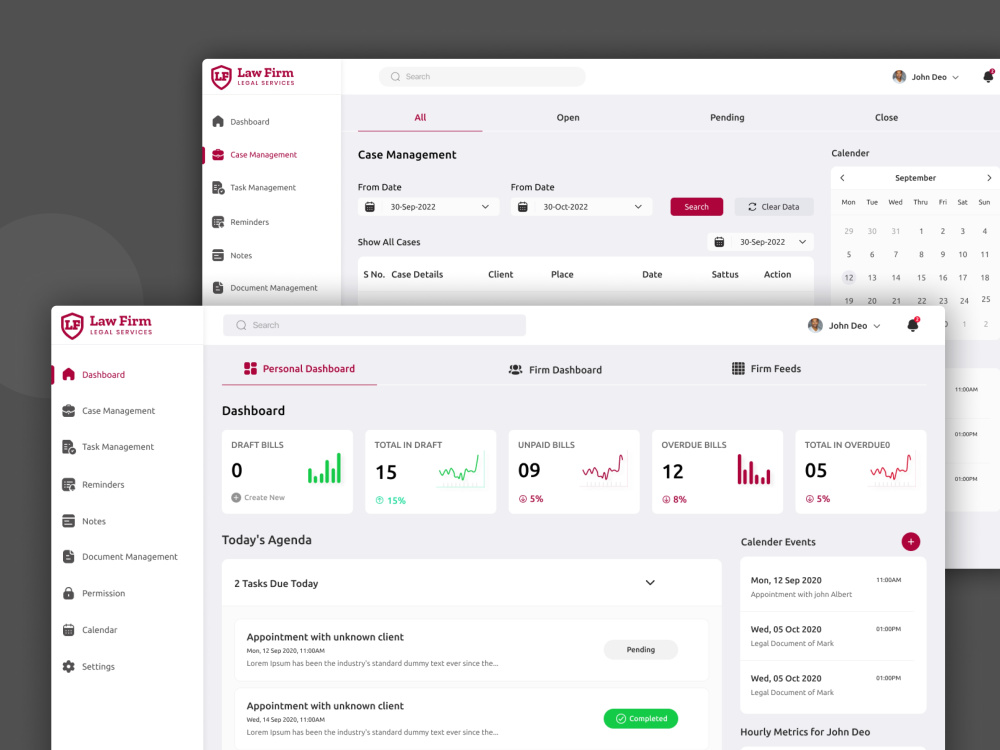Expand 2 Tasks Due Today chevron
Image resolution: width=1000 pixels, height=750 pixels.
pyautogui.click(x=650, y=582)
